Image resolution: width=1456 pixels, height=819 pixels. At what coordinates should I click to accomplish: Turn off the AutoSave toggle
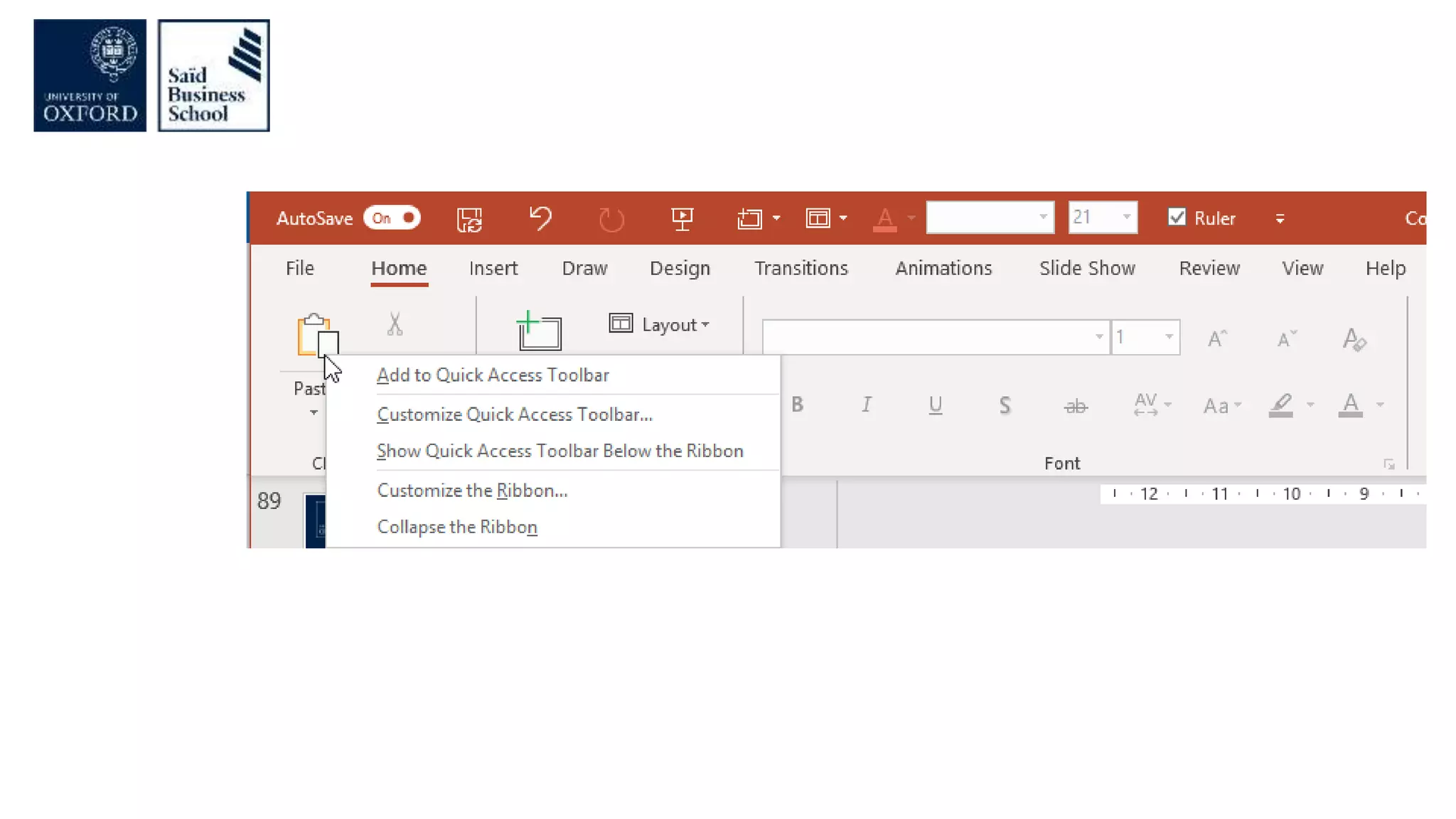tap(392, 218)
